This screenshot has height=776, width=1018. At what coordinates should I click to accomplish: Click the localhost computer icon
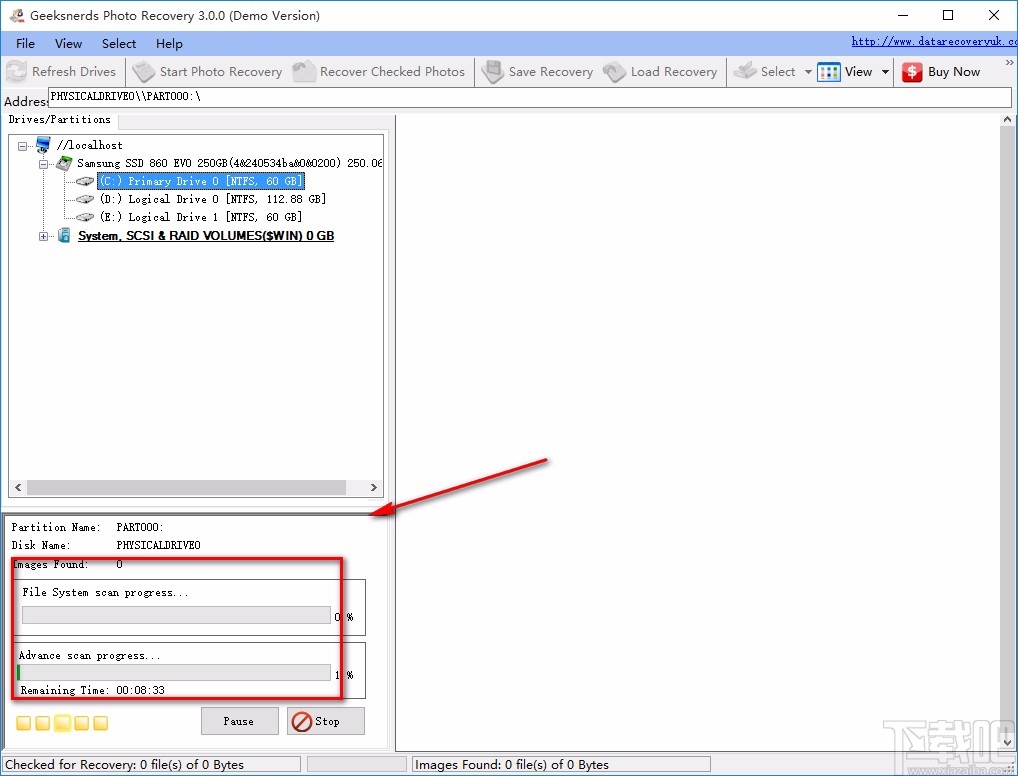pyautogui.click(x=43, y=144)
